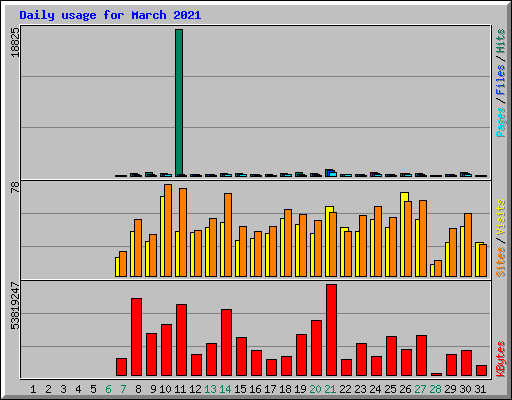
Task: Click the day 3 axis label
Action: [x=63, y=389]
